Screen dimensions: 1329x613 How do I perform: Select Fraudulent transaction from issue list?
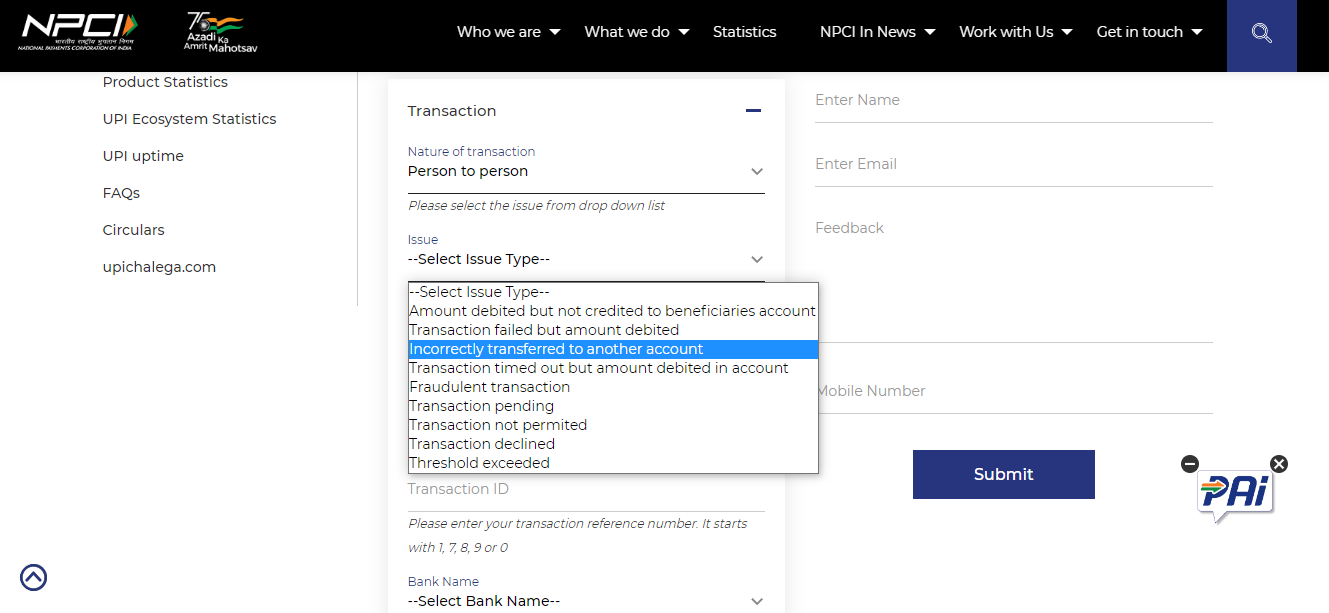point(490,387)
